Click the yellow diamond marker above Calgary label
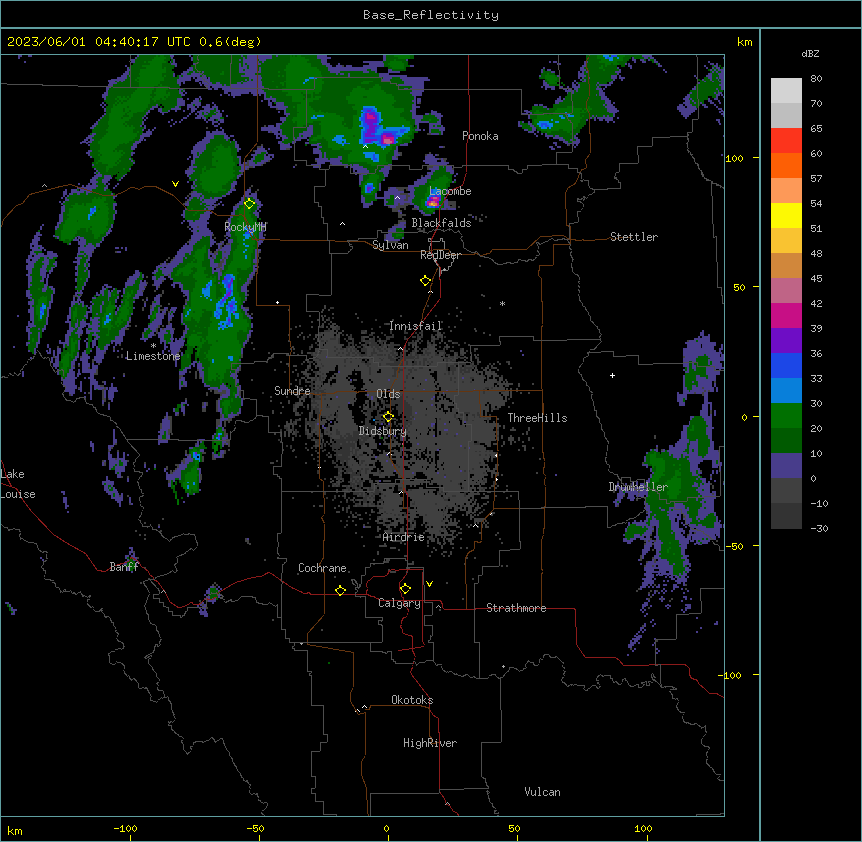This screenshot has width=862, height=842. (x=405, y=589)
